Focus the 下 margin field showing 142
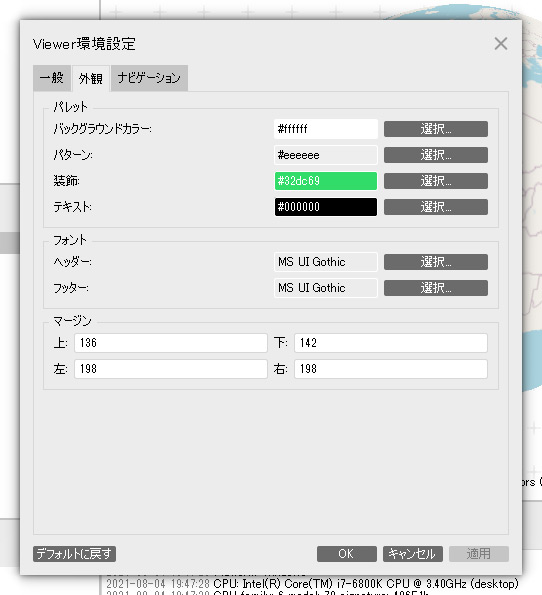This screenshot has height=595, width=542. [391, 343]
